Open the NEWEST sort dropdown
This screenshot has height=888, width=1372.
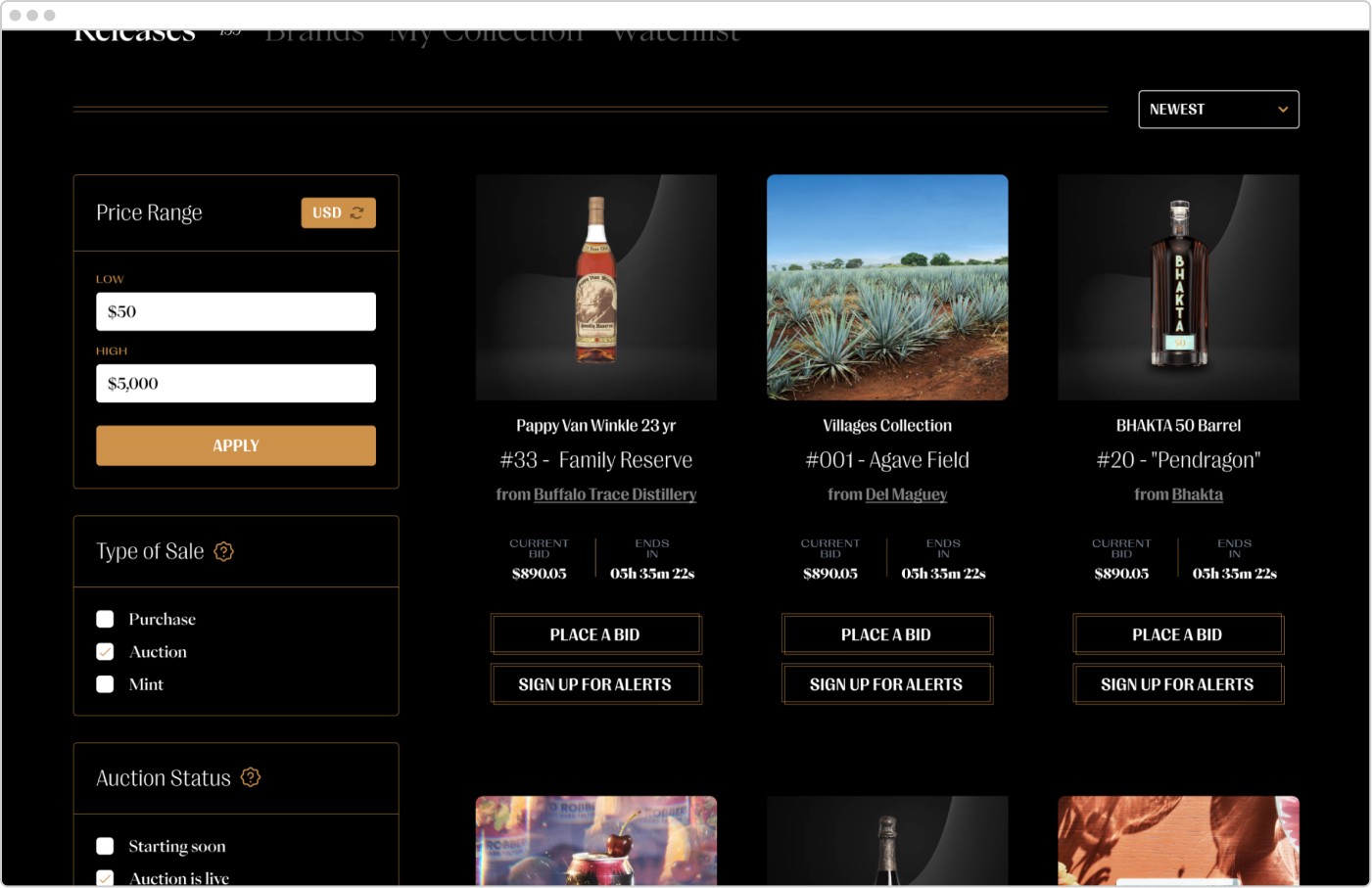[1218, 110]
